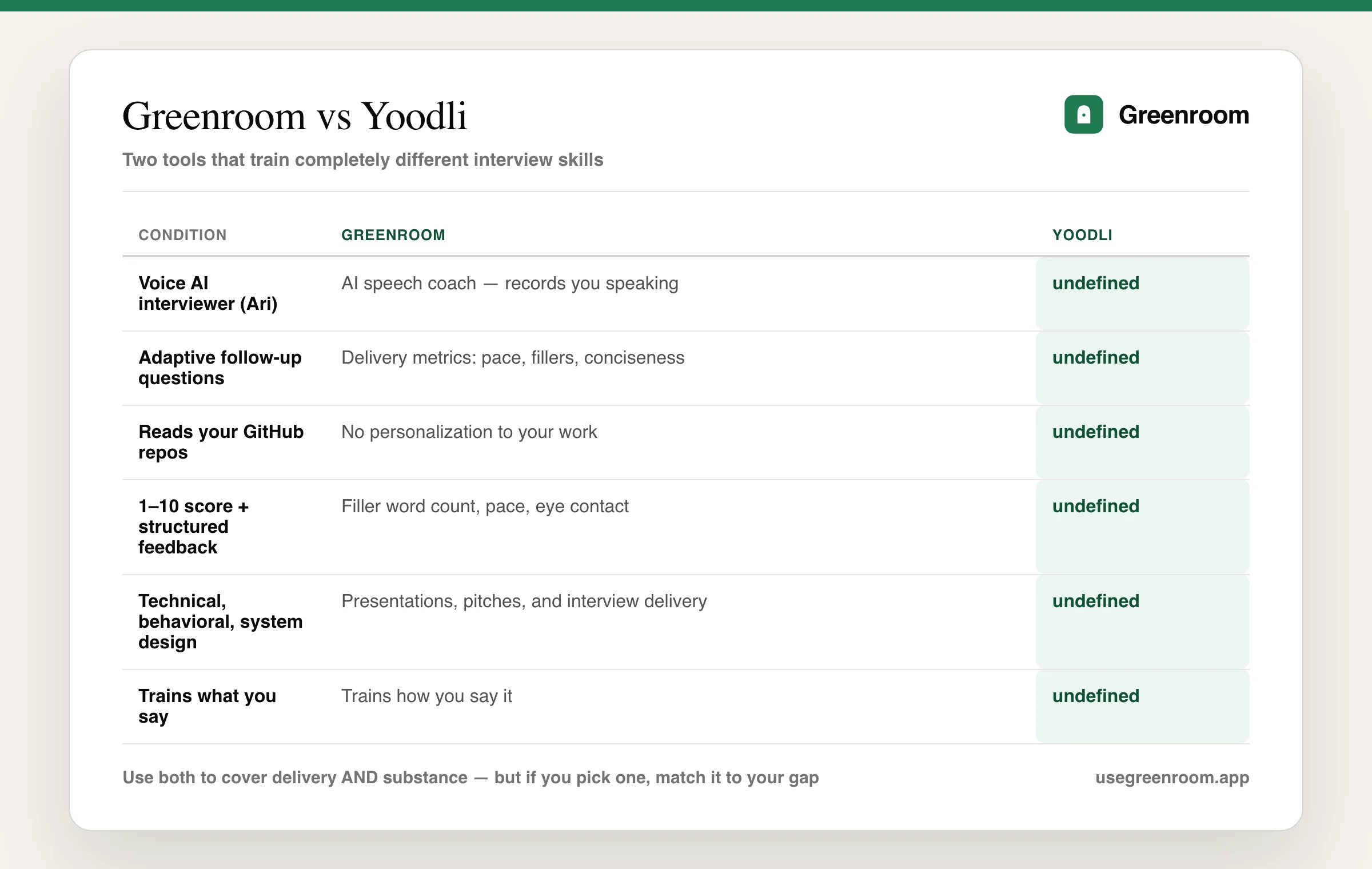Click "Presentations, pitches, and interview delivery" cell
This screenshot has width=1372, height=869.
tap(524, 601)
